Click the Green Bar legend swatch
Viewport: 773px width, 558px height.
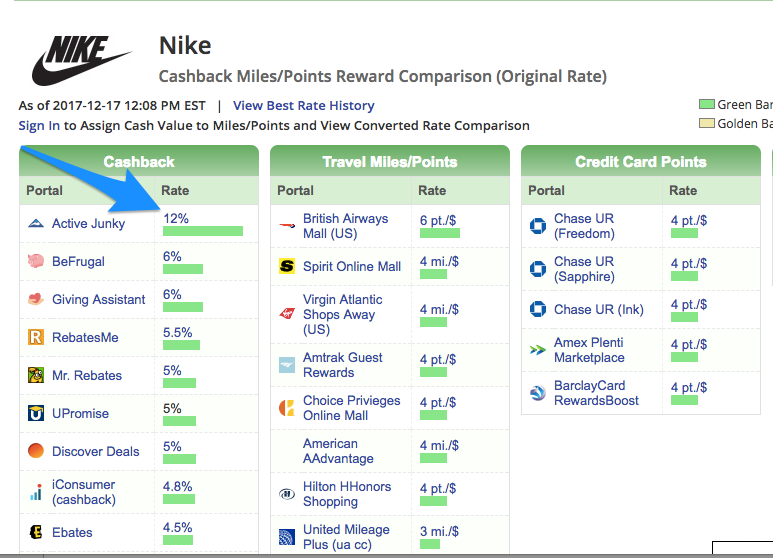[707, 105]
